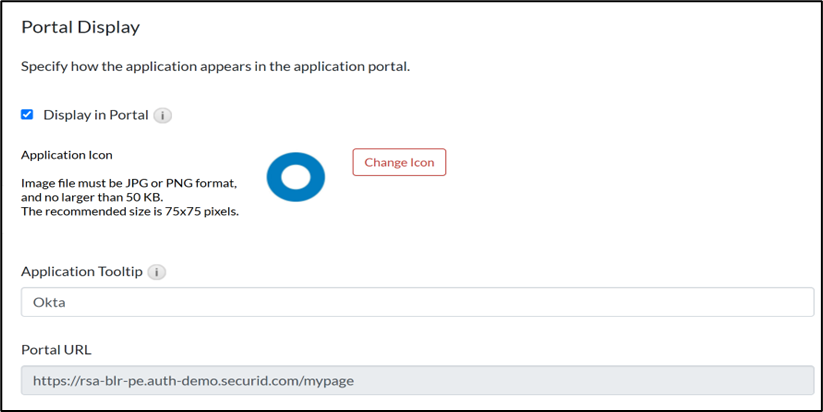Screen dimensions: 823x412
Task: Click the 'Specify how the application appears' description
Action: (x=216, y=67)
